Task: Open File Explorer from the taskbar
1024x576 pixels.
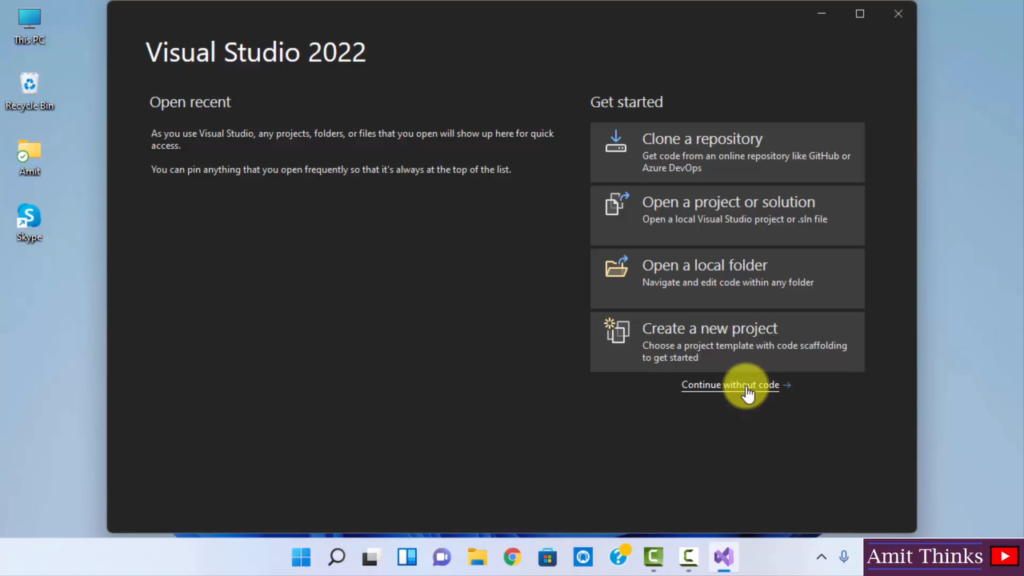Action: click(x=477, y=557)
